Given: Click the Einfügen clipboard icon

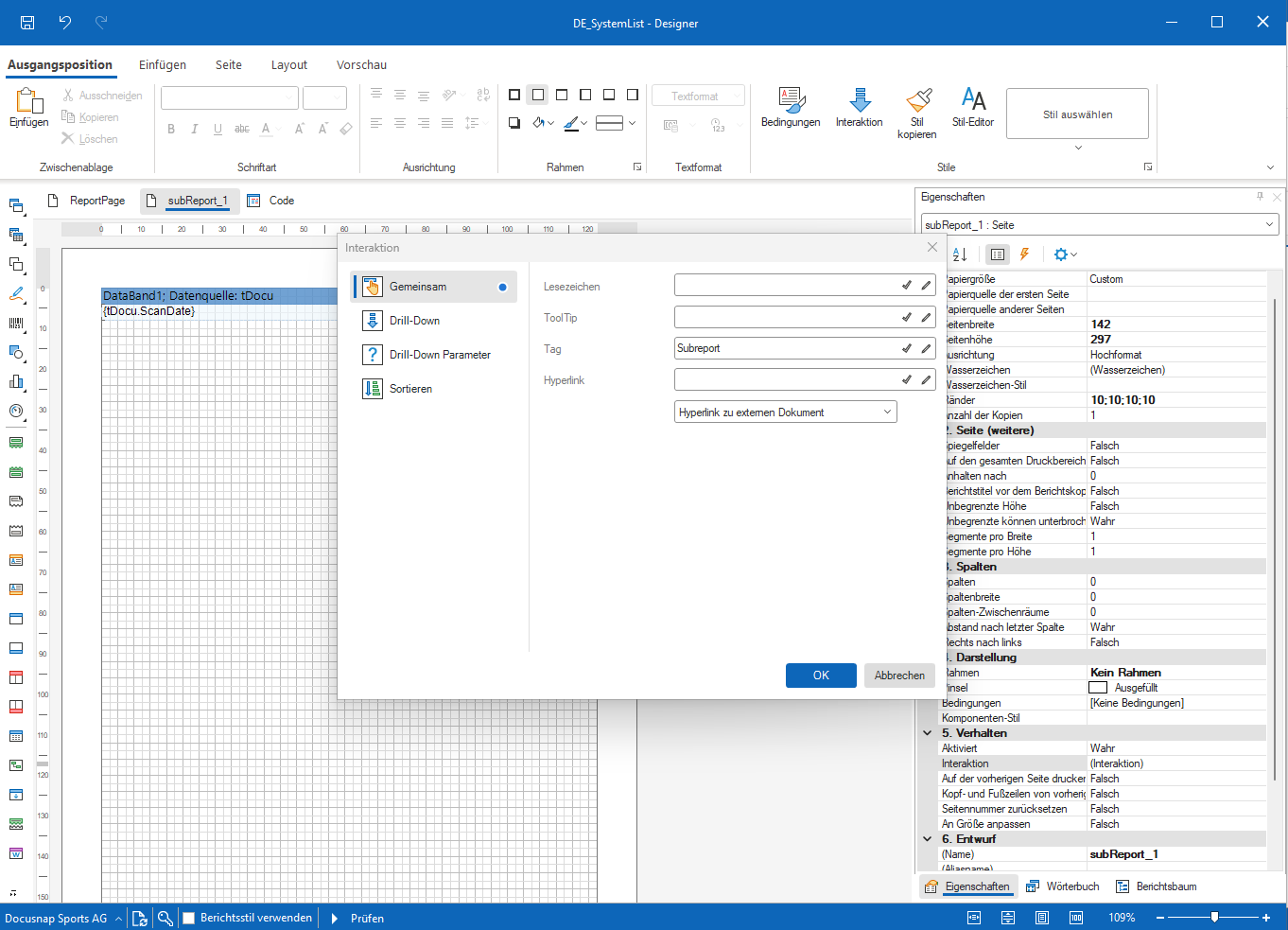Looking at the screenshot, I should pyautogui.click(x=29, y=100).
